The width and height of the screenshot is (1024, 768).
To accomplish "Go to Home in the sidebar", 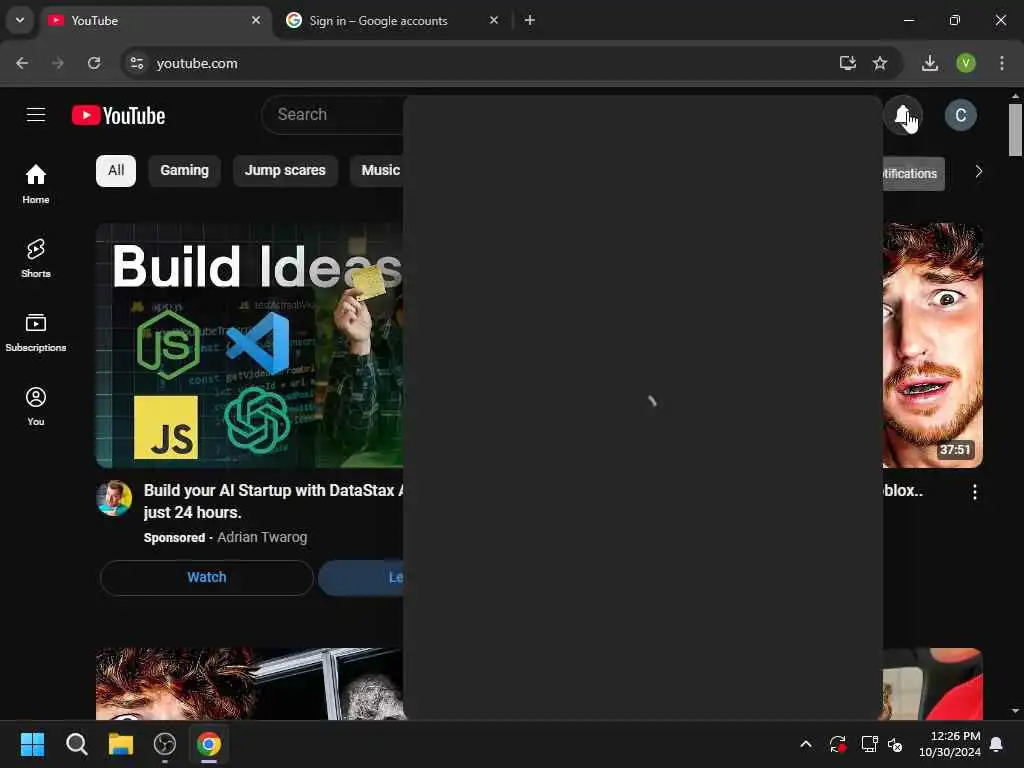I will pyautogui.click(x=36, y=184).
